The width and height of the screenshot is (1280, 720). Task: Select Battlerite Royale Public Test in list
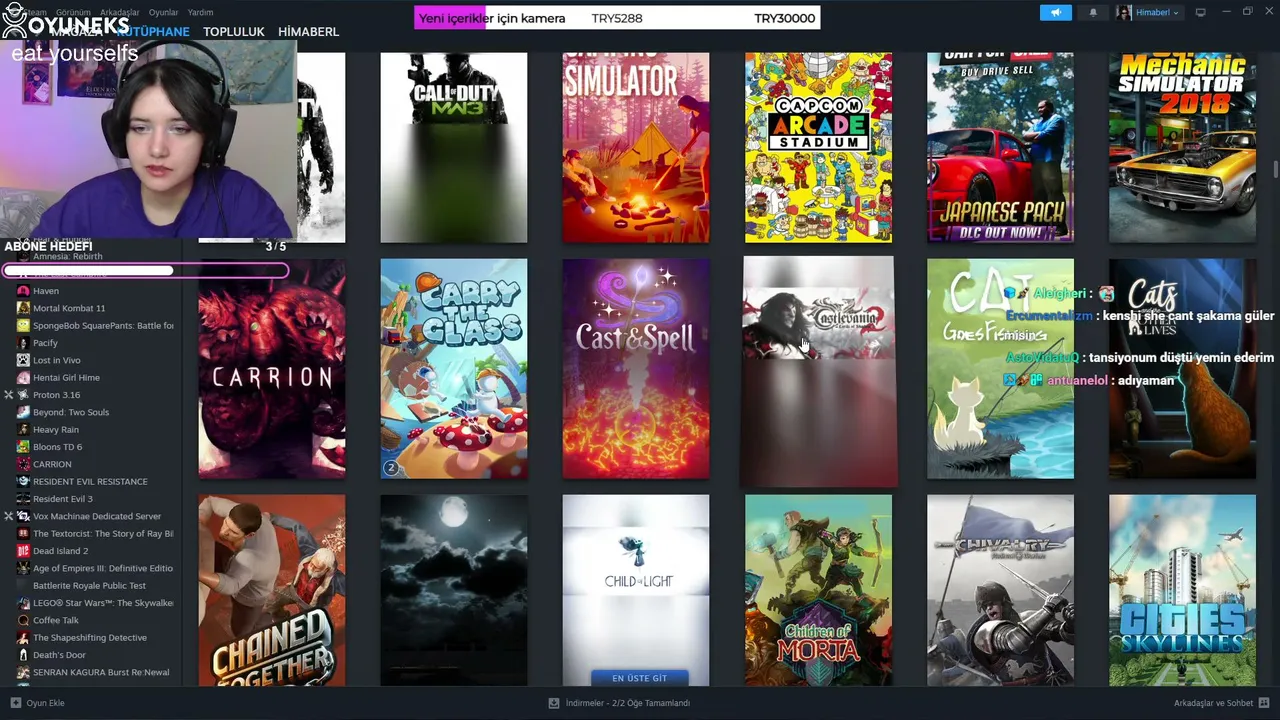(x=89, y=586)
